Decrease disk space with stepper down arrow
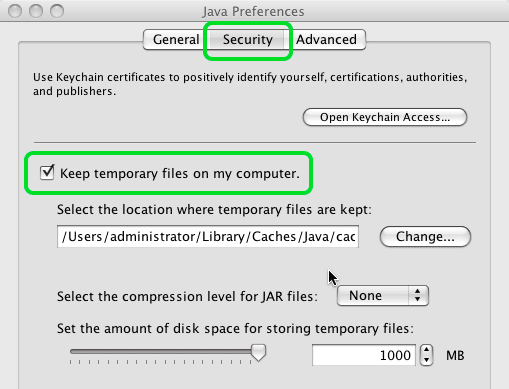This screenshot has height=389, width=509. (x=426, y=360)
